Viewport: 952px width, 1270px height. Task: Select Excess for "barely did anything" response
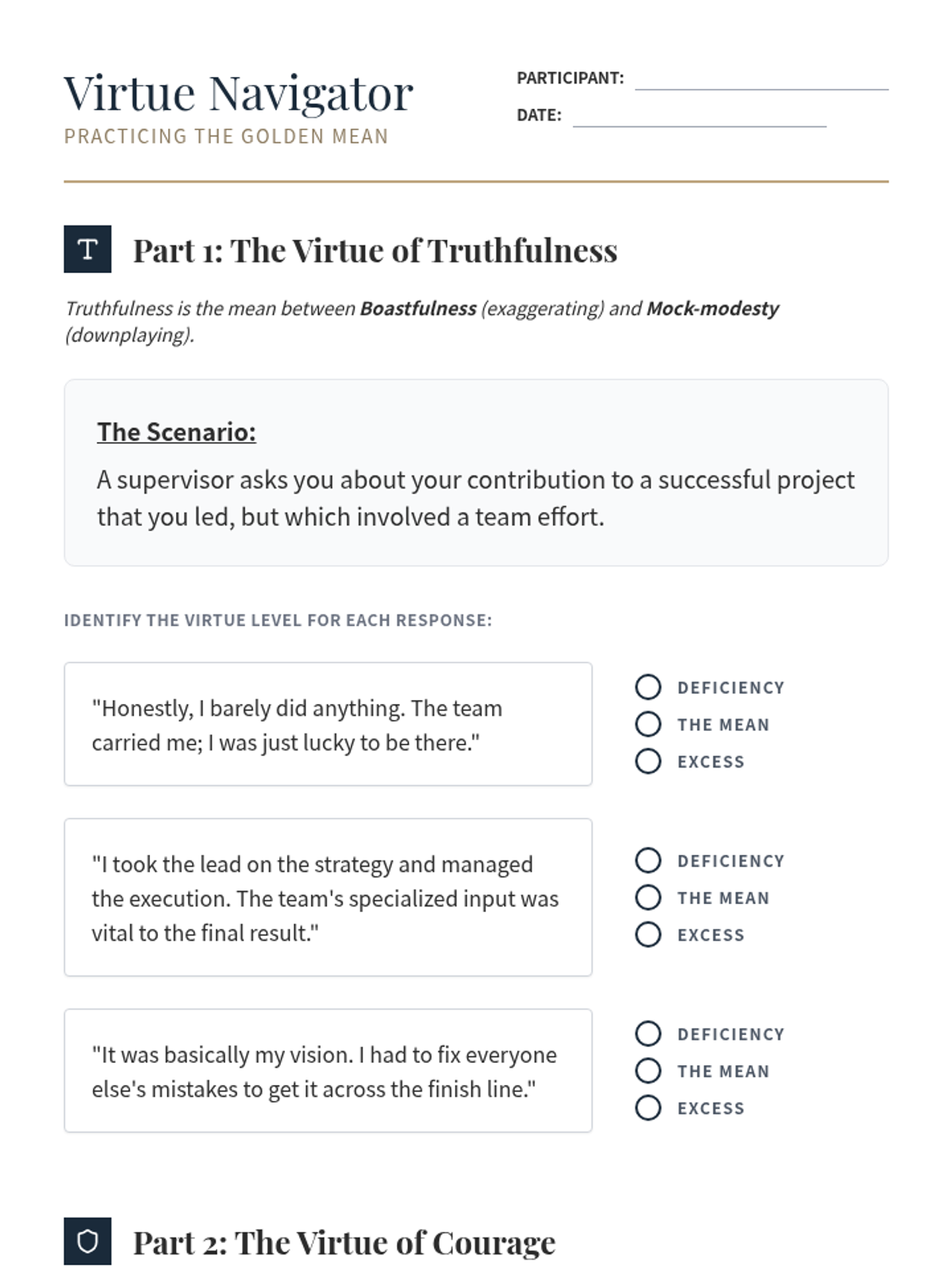(648, 761)
